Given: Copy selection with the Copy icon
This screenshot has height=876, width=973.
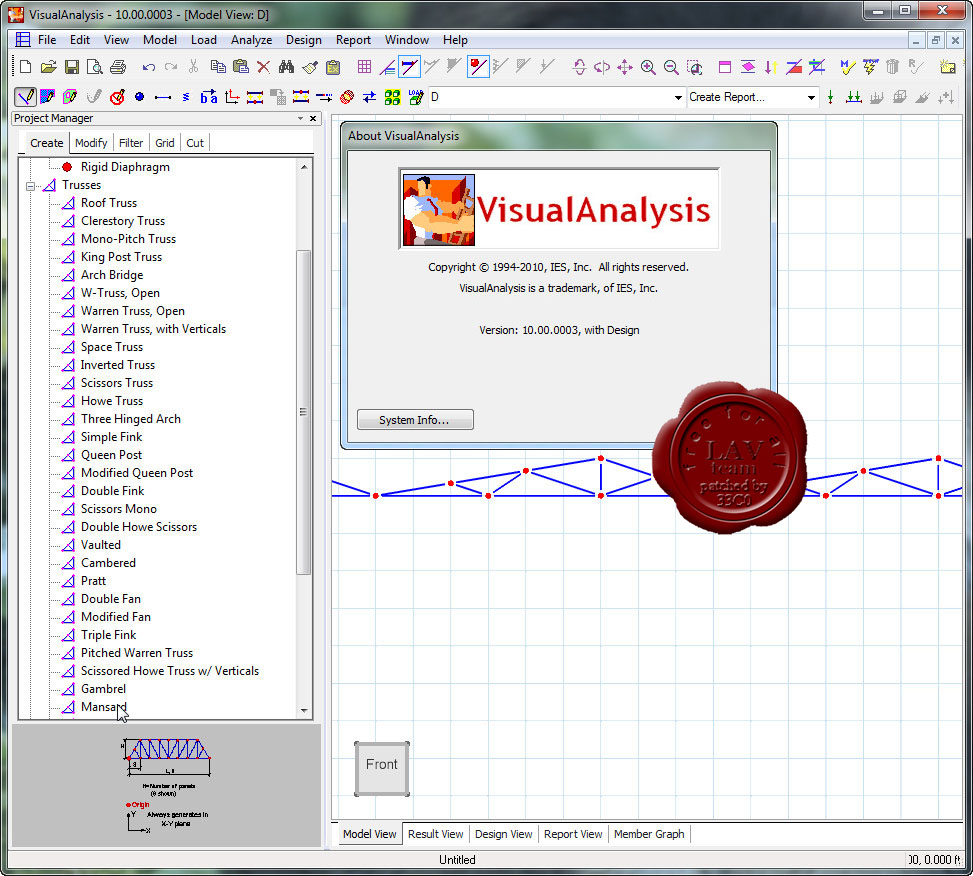Looking at the screenshot, I should (x=218, y=67).
